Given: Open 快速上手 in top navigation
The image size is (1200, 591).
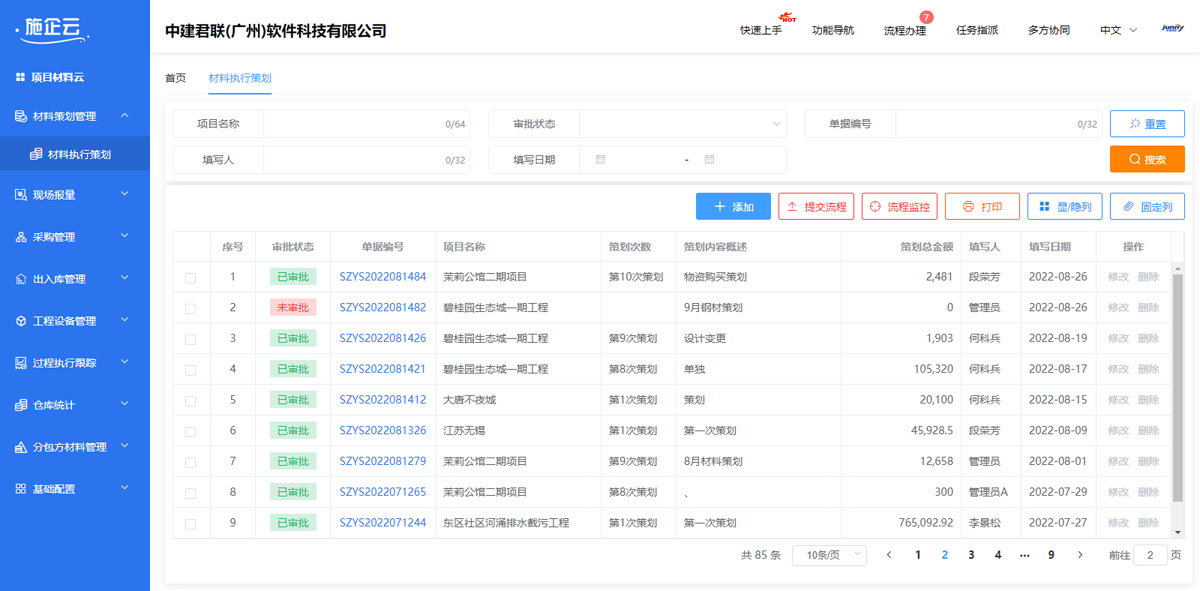Looking at the screenshot, I should coord(761,30).
